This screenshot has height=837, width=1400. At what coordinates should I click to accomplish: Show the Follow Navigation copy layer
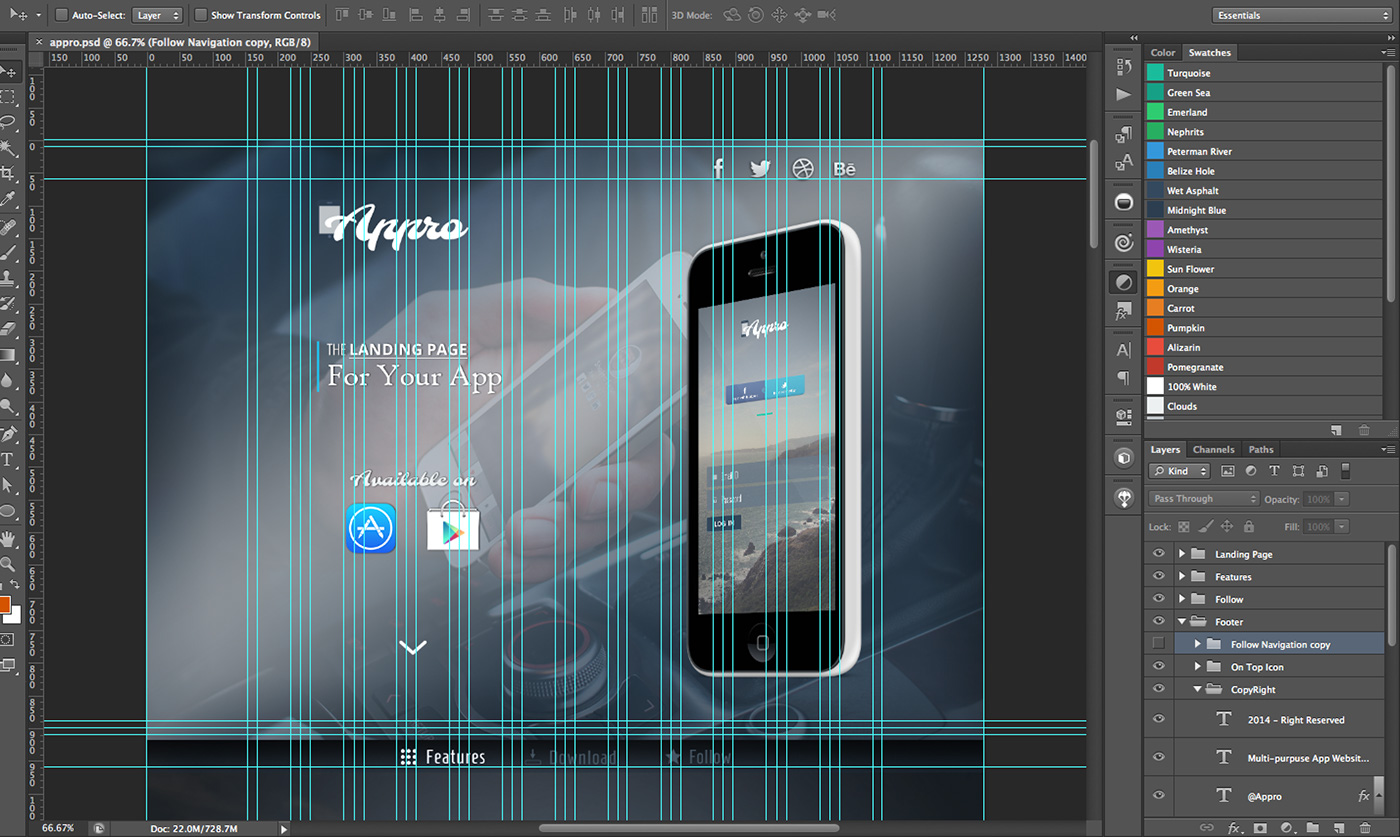click(1159, 644)
